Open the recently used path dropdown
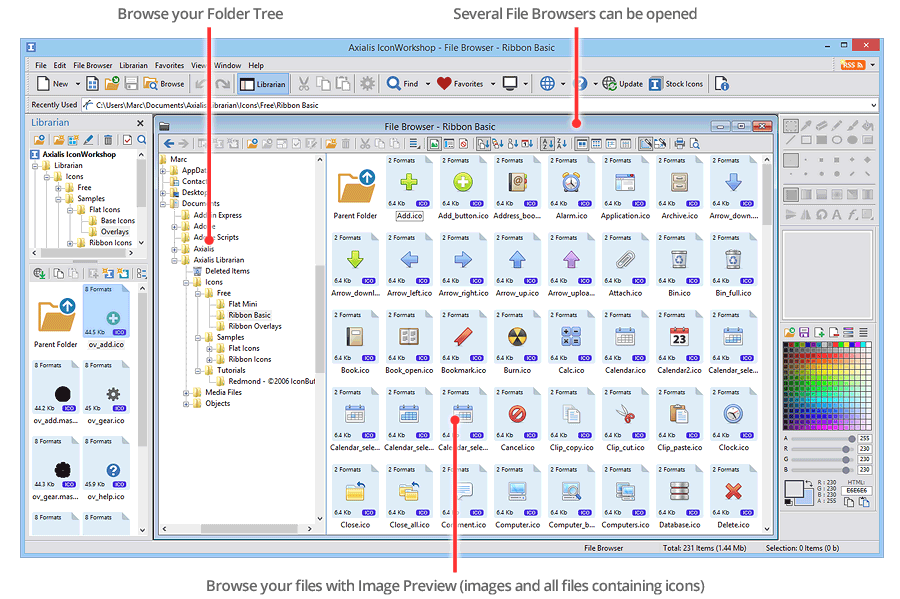This screenshot has height=599, width=900. 874,105
